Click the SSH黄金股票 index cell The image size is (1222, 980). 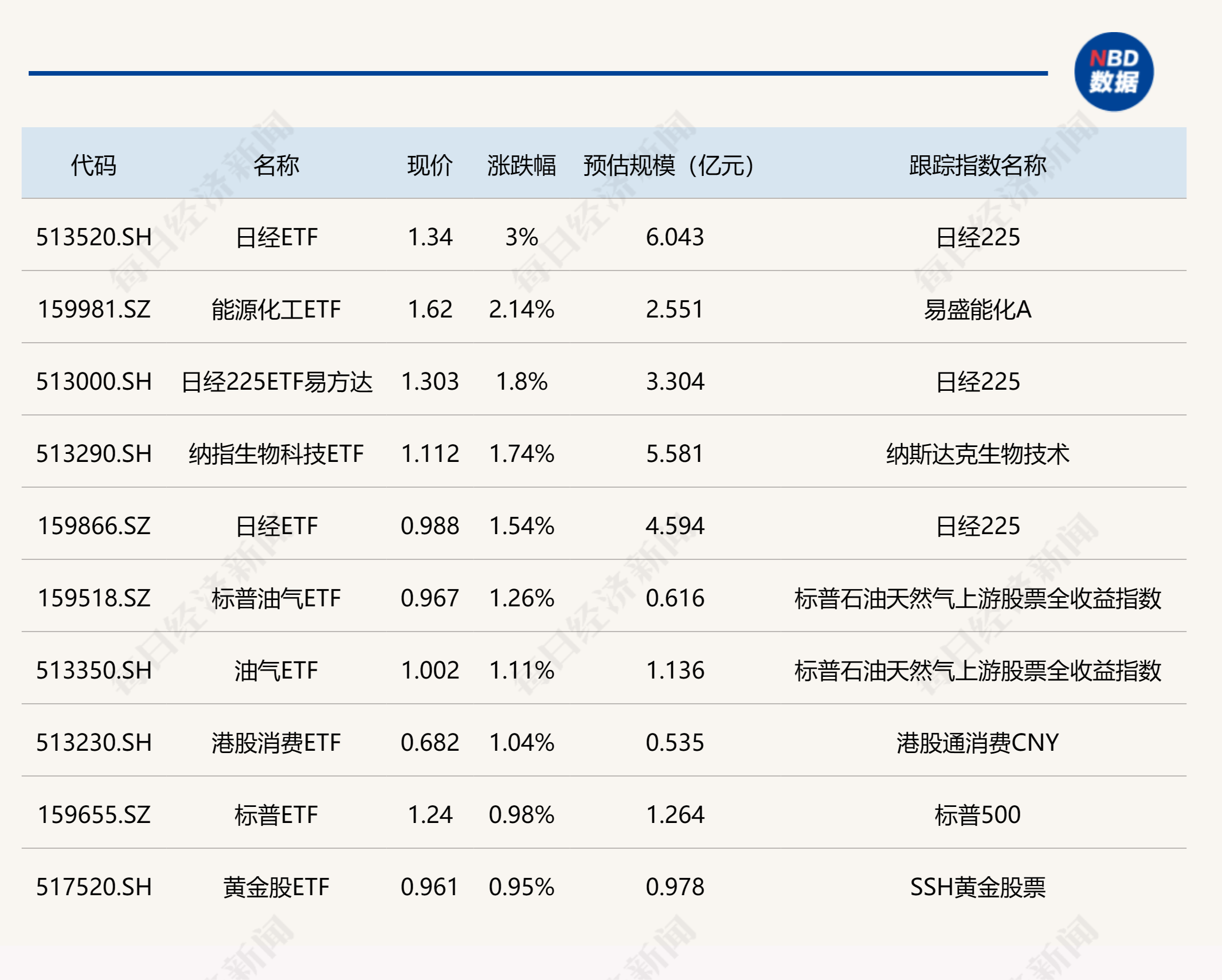(x=977, y=887)
